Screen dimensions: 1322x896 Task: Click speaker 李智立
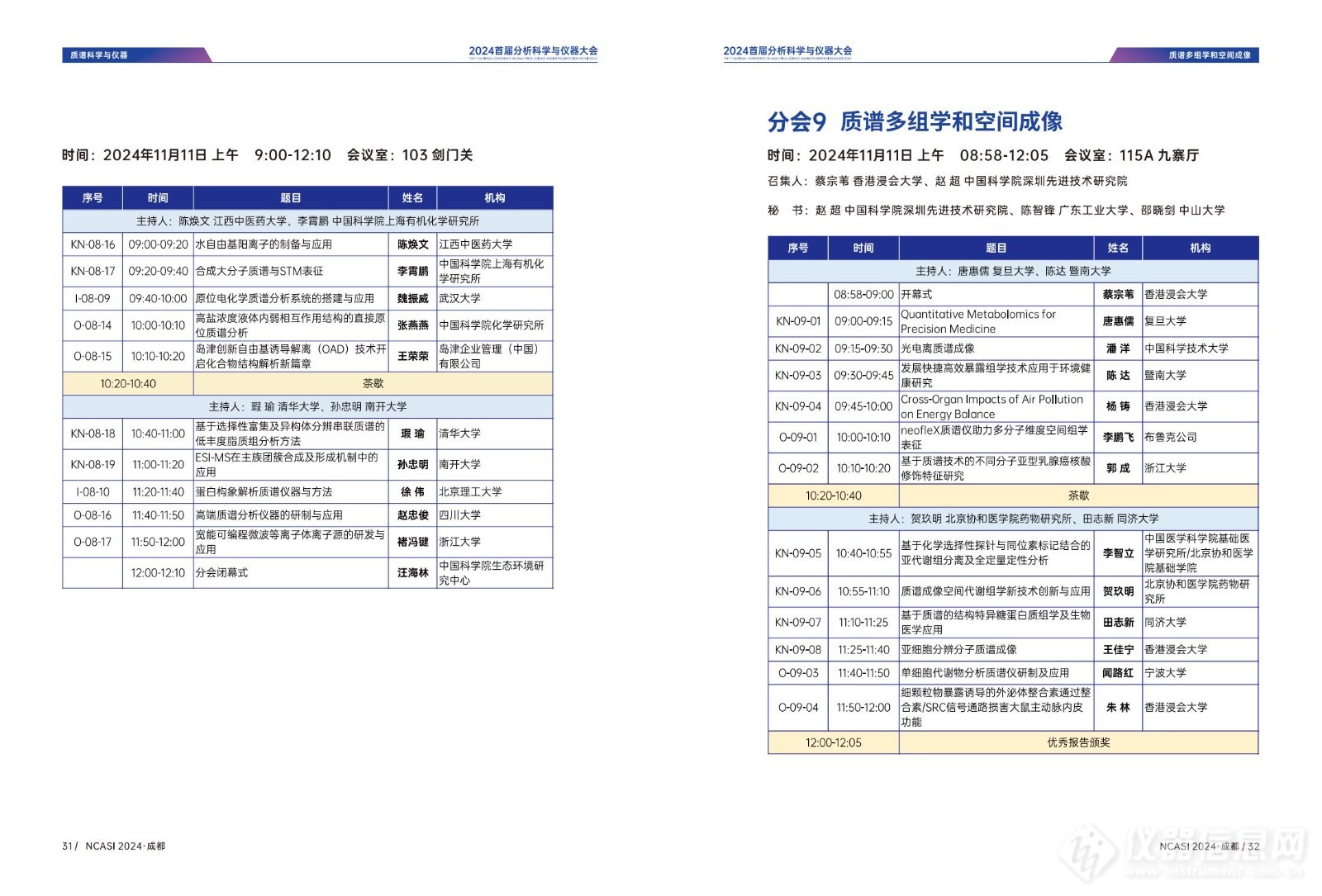(1118, 553)
